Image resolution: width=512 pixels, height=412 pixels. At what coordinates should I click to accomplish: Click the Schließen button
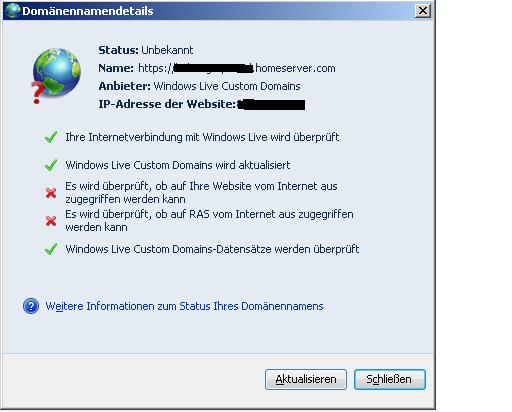[390, 379]
